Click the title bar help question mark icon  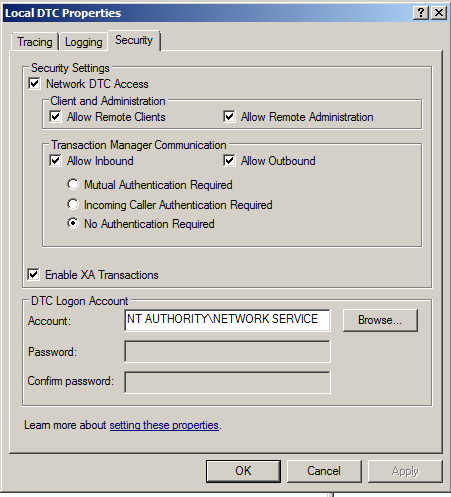pyautogui.click(x=421, y=13)
